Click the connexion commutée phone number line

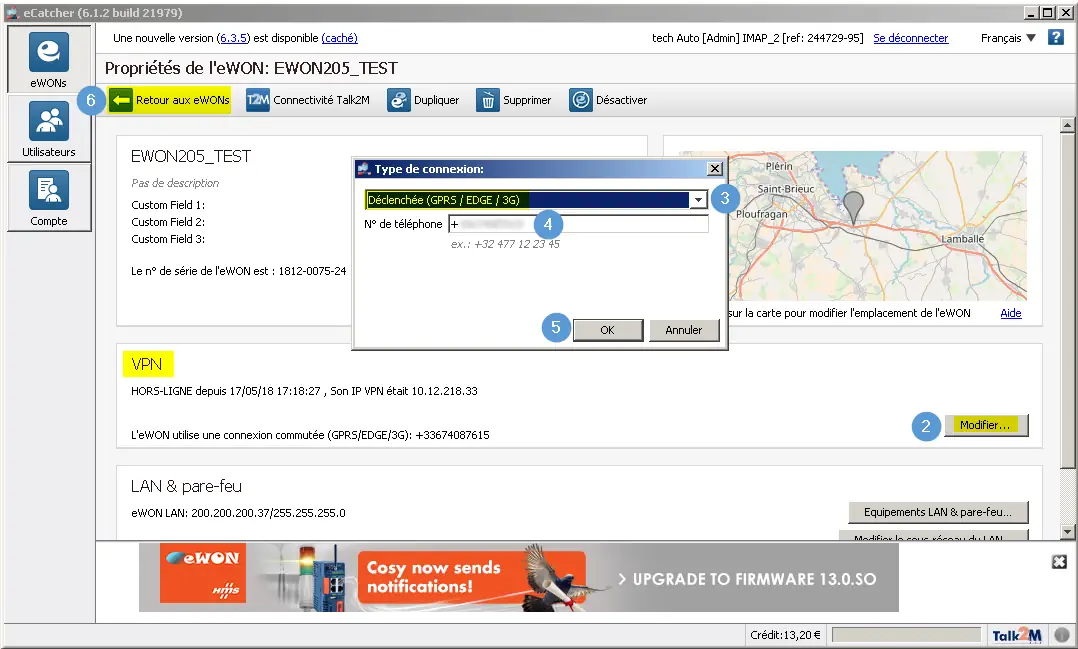coord(310,435)
